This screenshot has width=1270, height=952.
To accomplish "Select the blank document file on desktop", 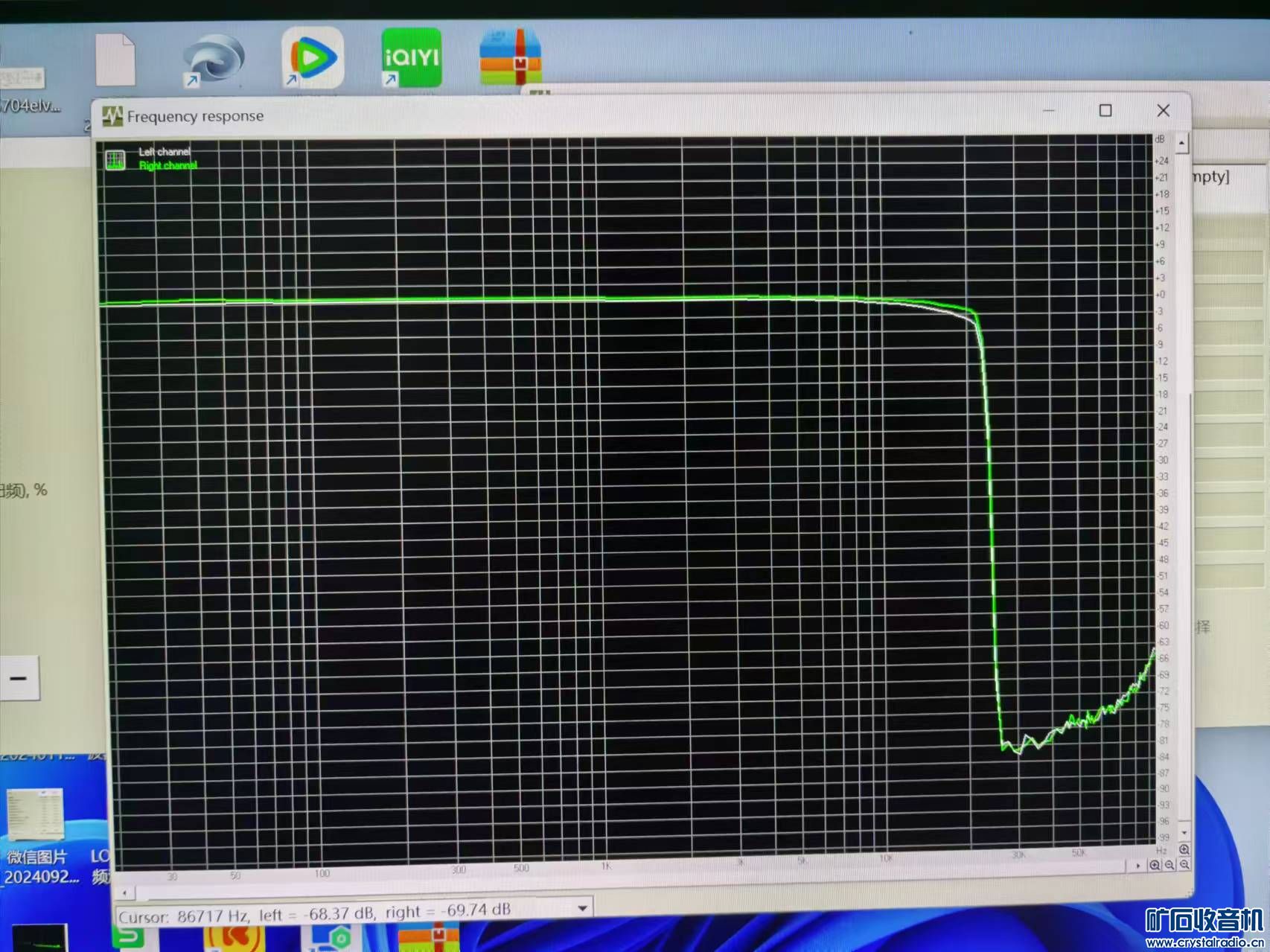I will tap(115, 60).
